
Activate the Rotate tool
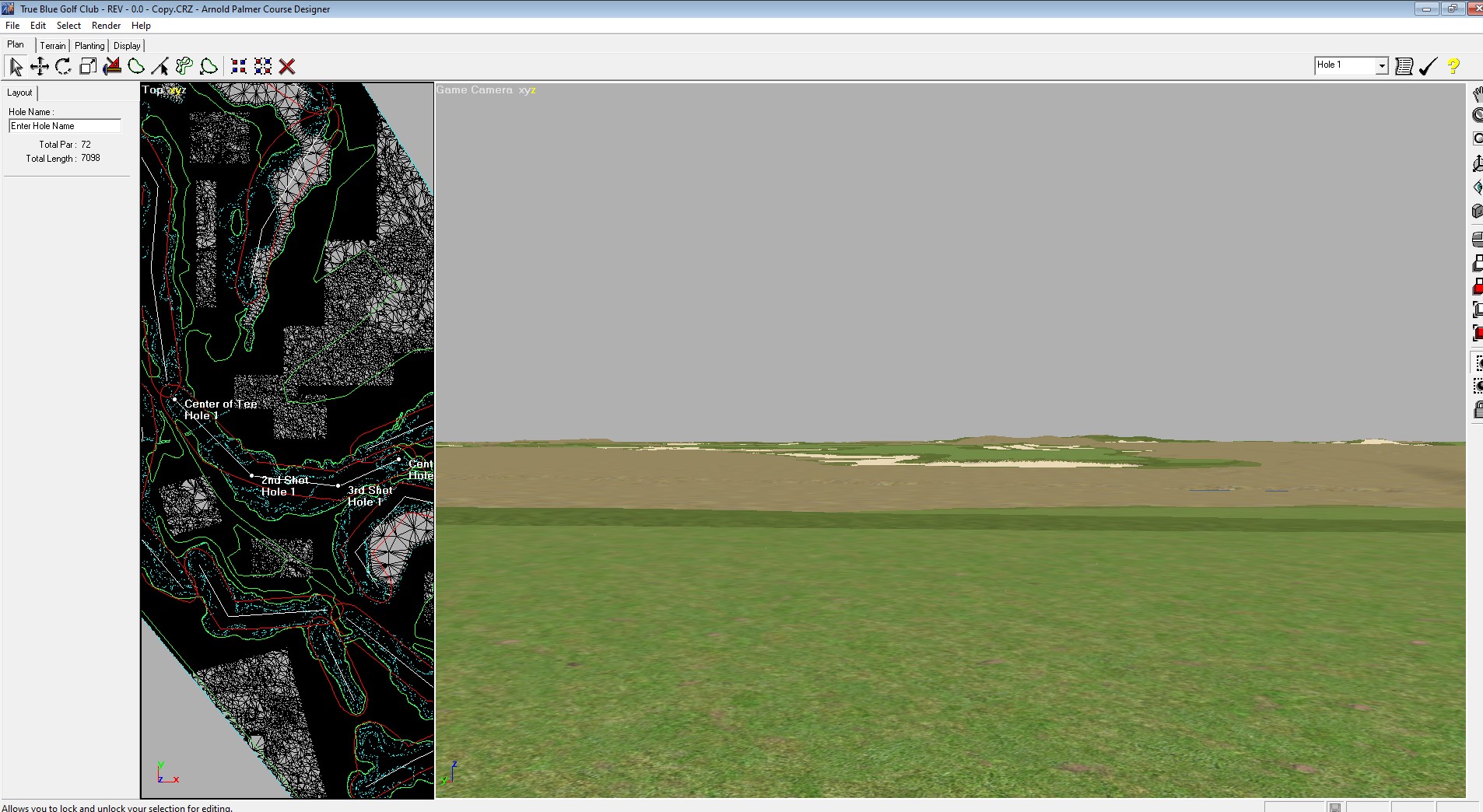[x=64, y=67]
